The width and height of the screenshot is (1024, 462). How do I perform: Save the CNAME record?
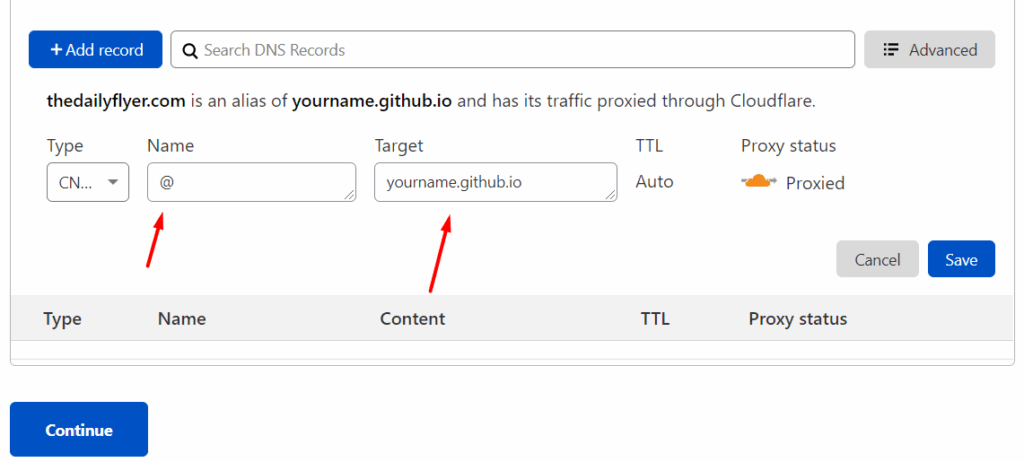coord(961,259)
